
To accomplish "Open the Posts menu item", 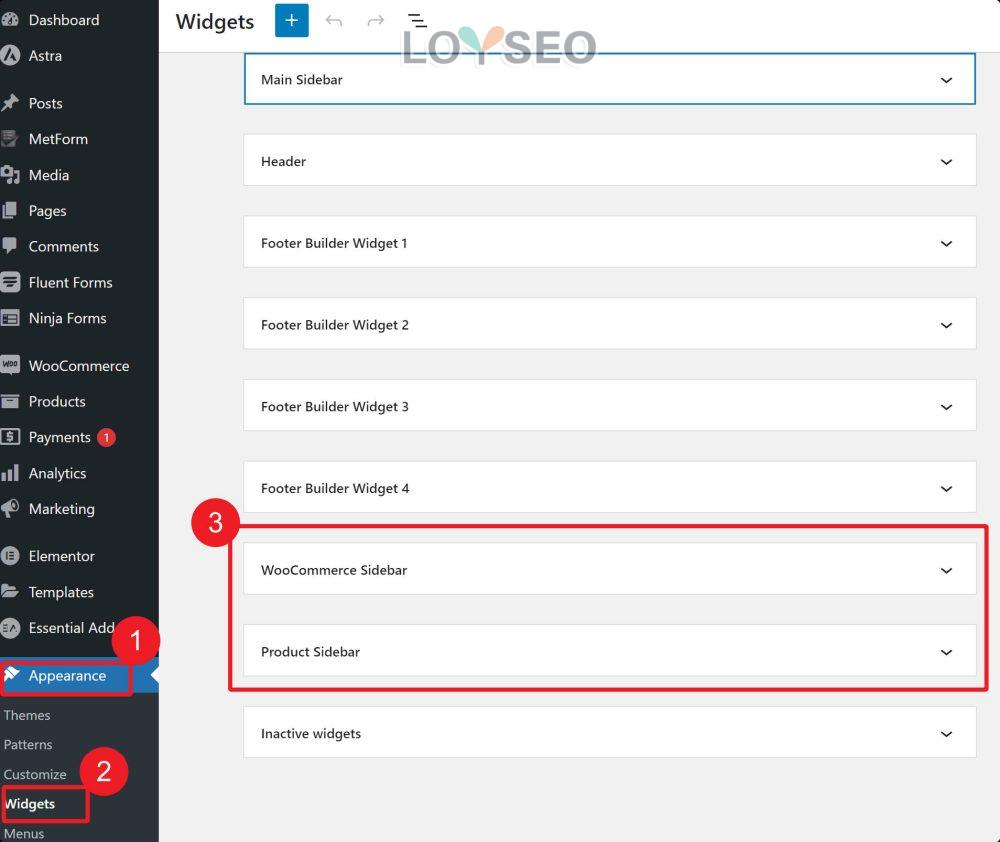I will tap(45, 103).
